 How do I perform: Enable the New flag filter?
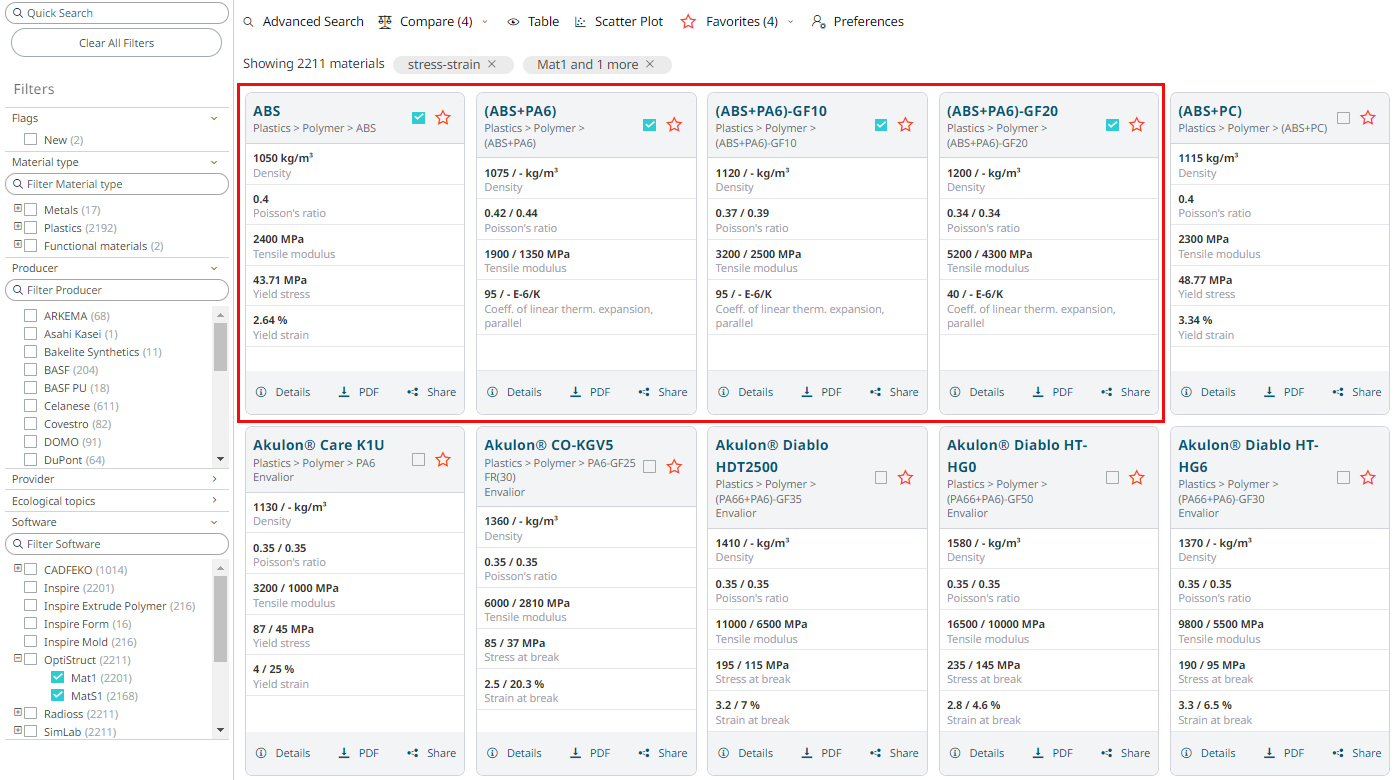(31, 140)
